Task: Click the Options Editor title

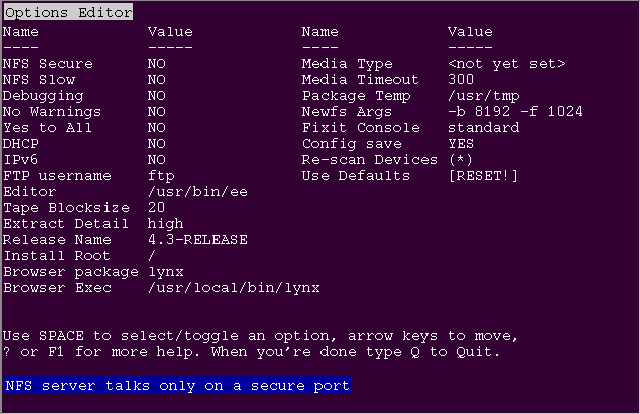Action: click(68, 12)
